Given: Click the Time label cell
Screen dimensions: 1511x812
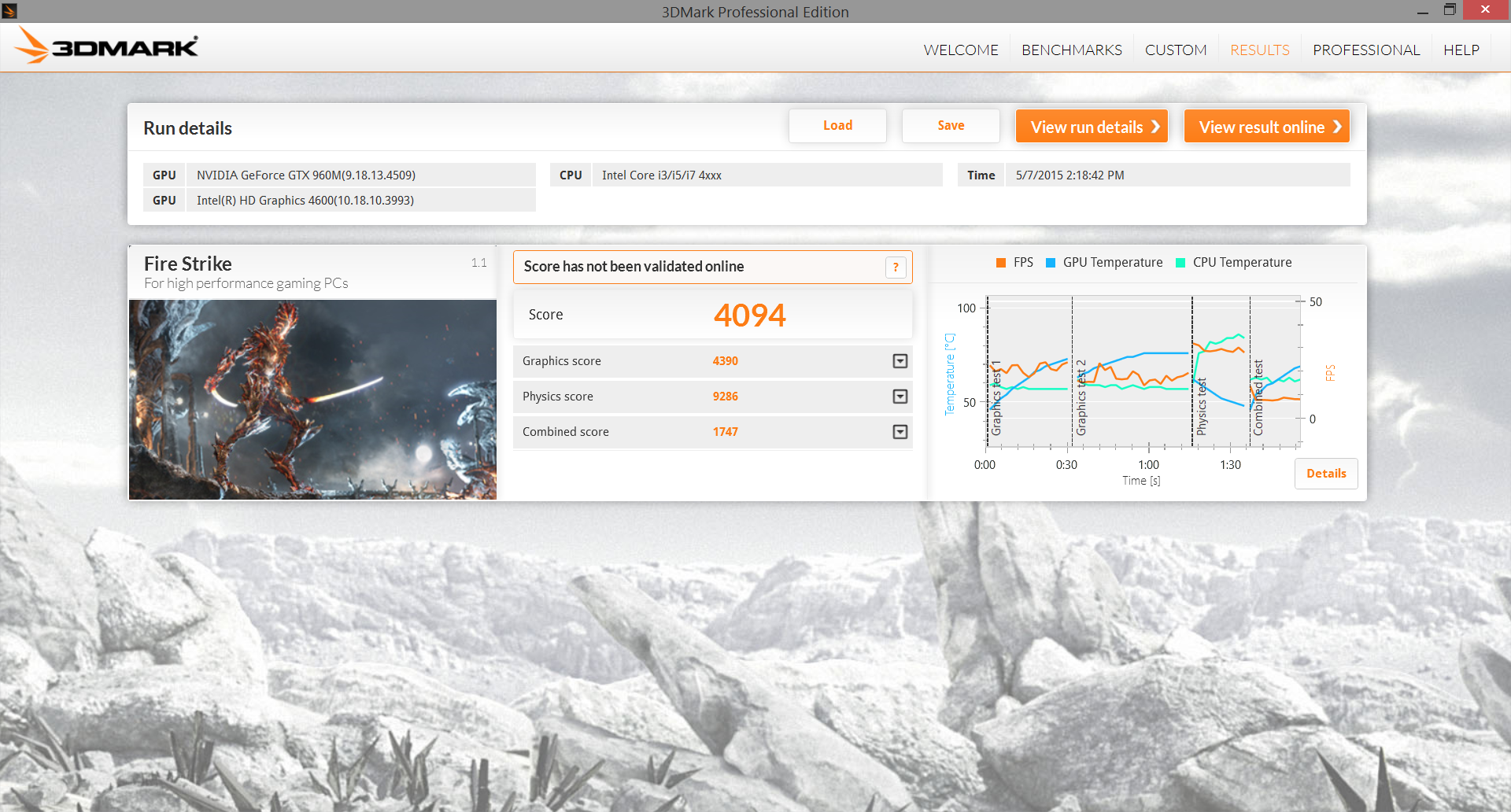Looking at the screenshot, I should tap(981, 175).
